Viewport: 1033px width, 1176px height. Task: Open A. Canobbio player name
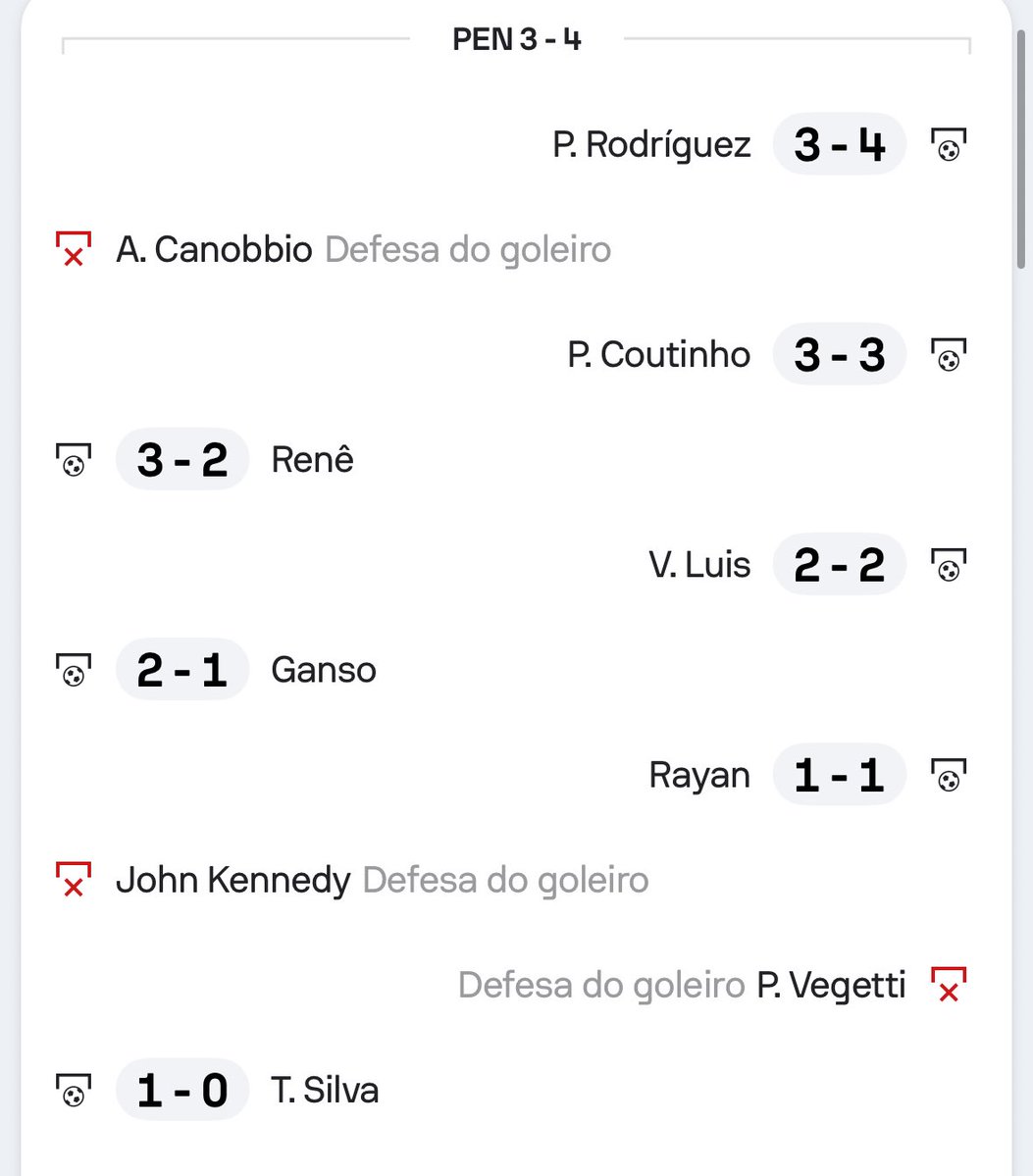[214, 249]
